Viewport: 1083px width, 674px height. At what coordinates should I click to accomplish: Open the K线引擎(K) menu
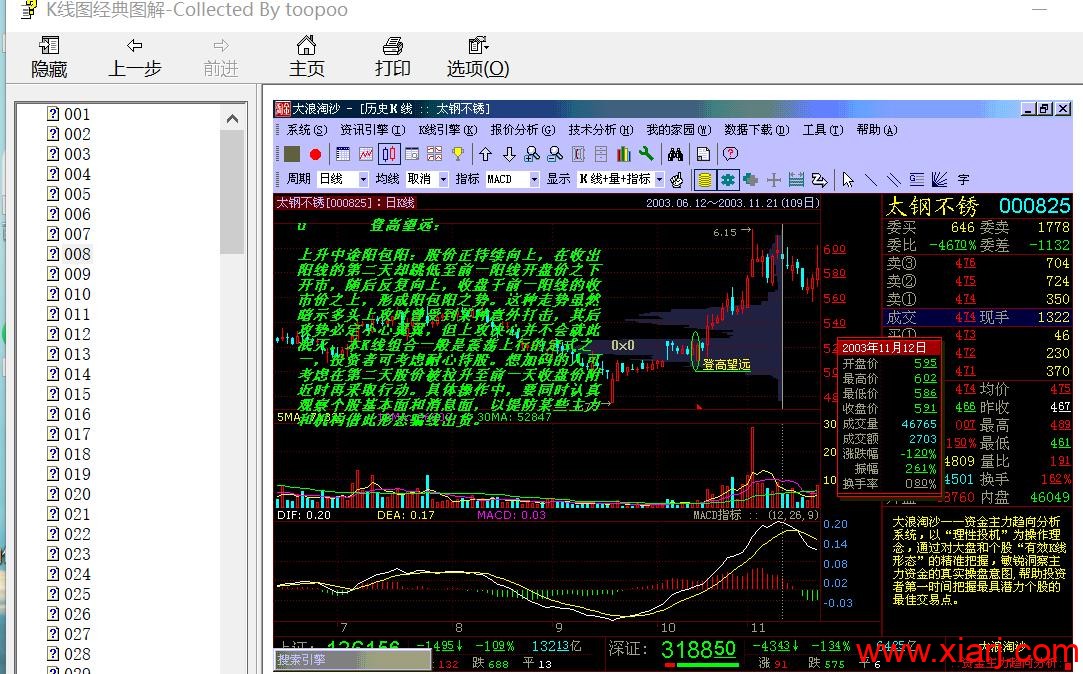tap(448, 130)
